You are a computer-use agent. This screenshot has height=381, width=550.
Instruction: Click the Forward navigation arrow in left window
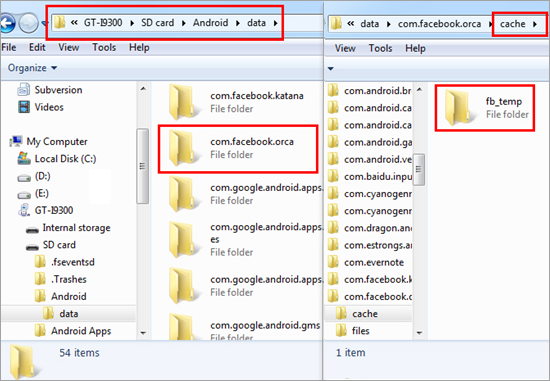(x=28, y=23)
